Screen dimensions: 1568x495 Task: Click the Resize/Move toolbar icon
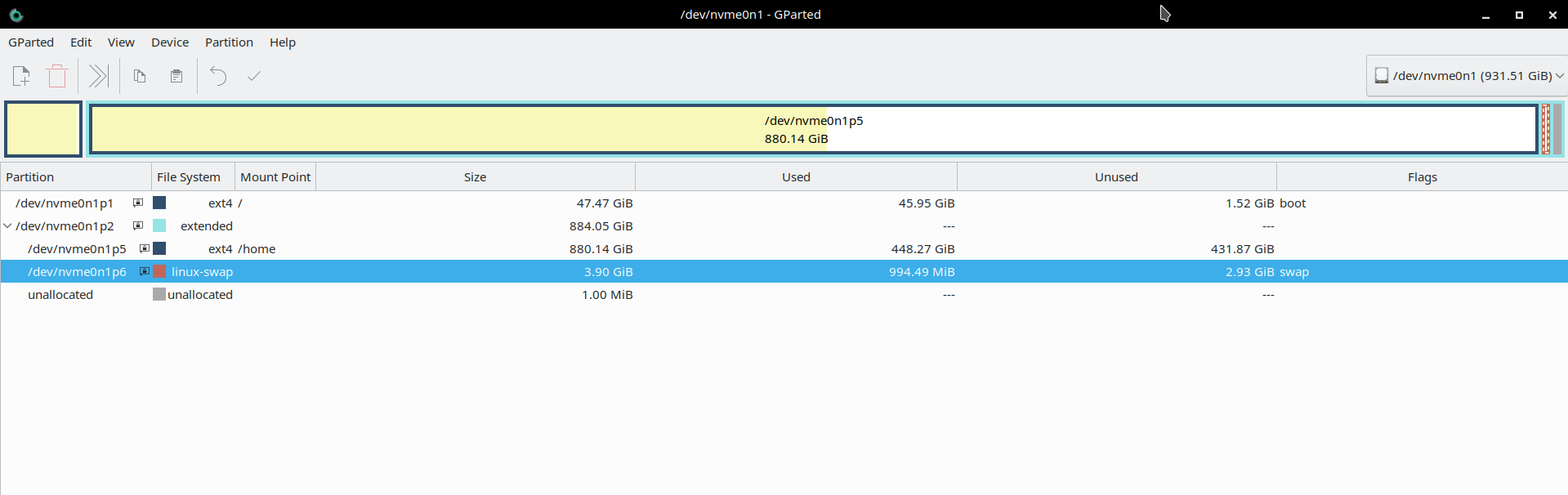[99, 76]
